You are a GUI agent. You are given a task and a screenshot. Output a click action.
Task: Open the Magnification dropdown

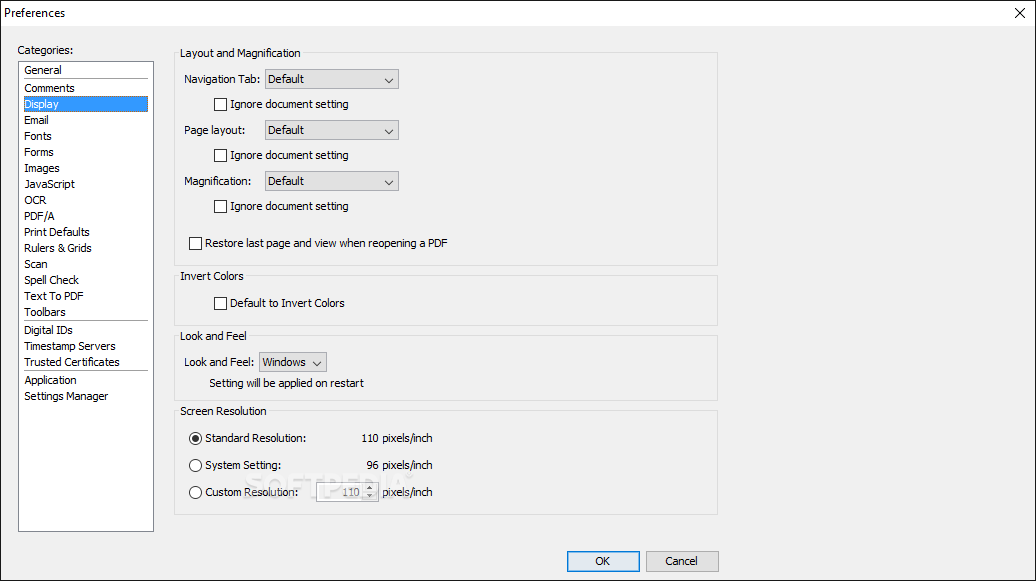coord(332,181)
